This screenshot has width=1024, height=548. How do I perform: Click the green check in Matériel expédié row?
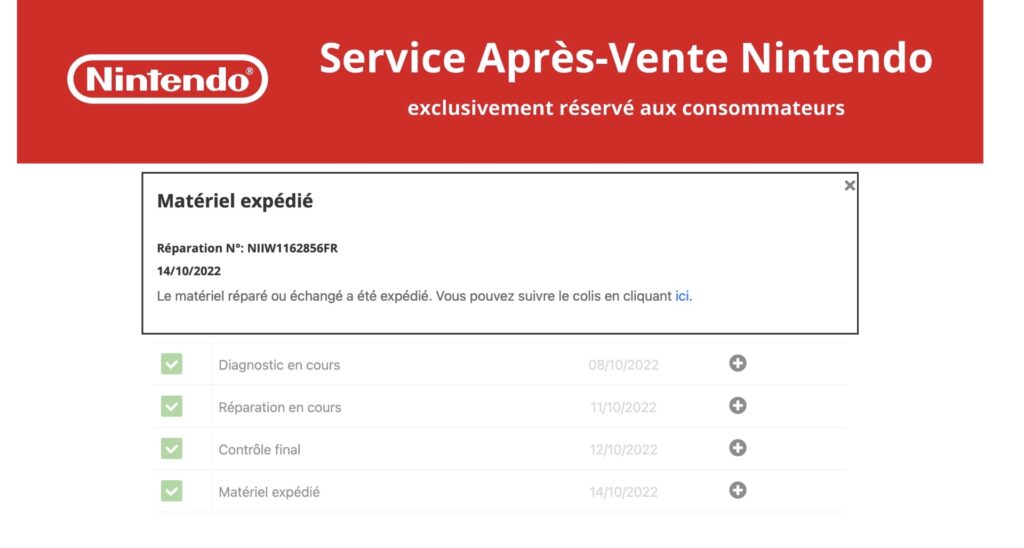click(172, 491)
